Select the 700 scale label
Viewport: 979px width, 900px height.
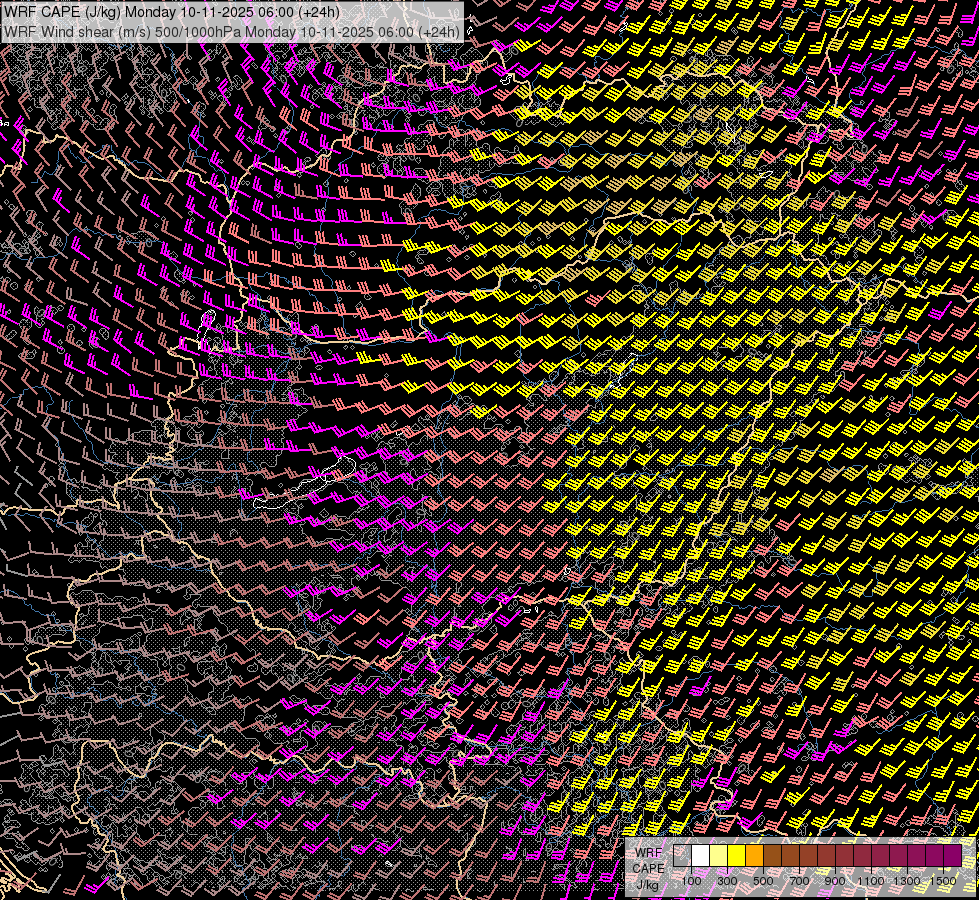799,881
